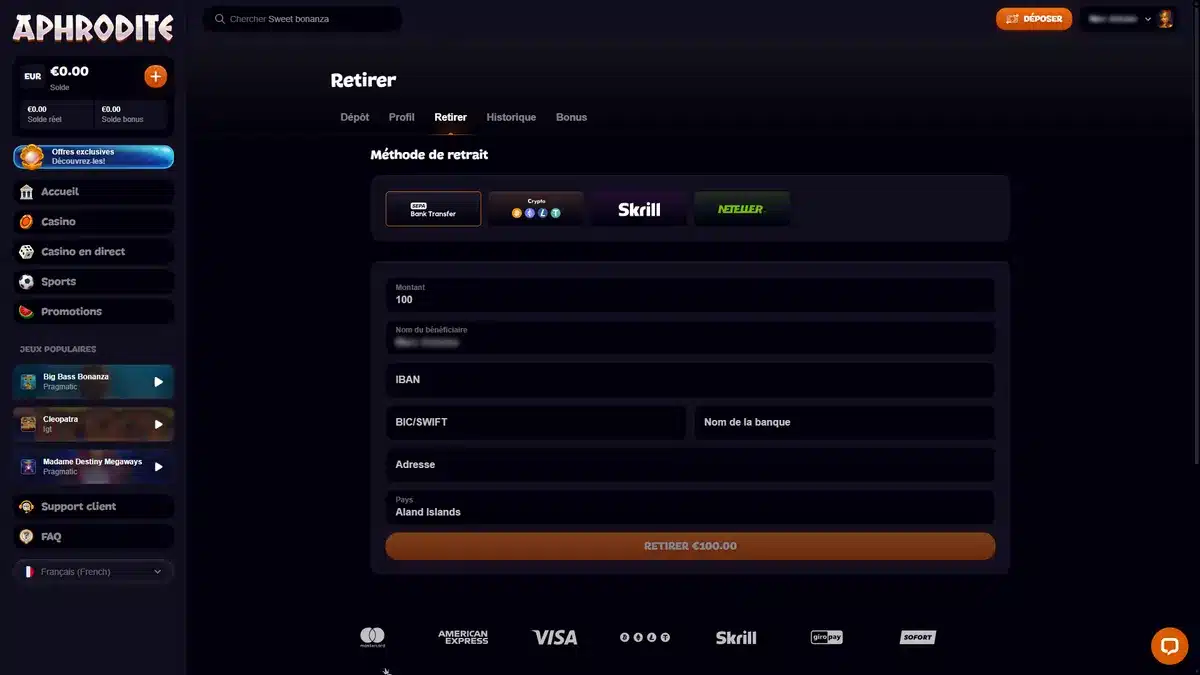
Task: Play Big Bass Bonanza from popular games
Action: click(158, 382)
